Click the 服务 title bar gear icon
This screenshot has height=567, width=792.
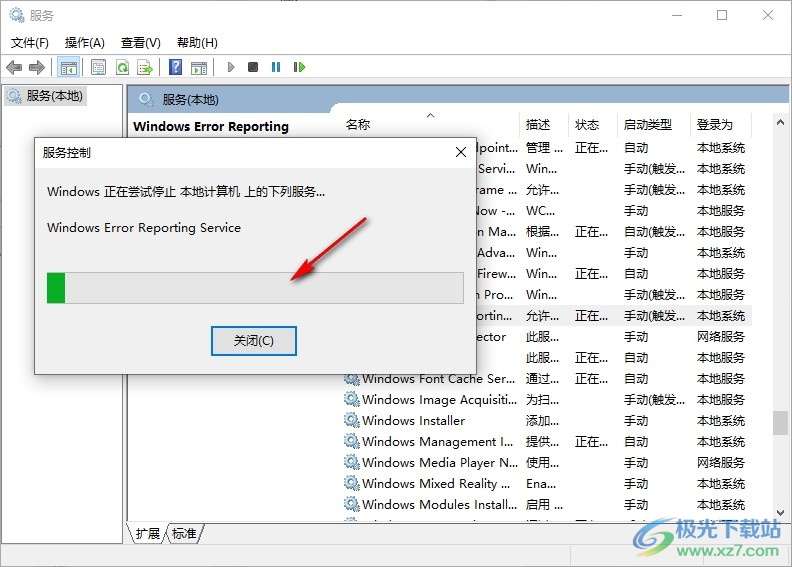(17, 15)
